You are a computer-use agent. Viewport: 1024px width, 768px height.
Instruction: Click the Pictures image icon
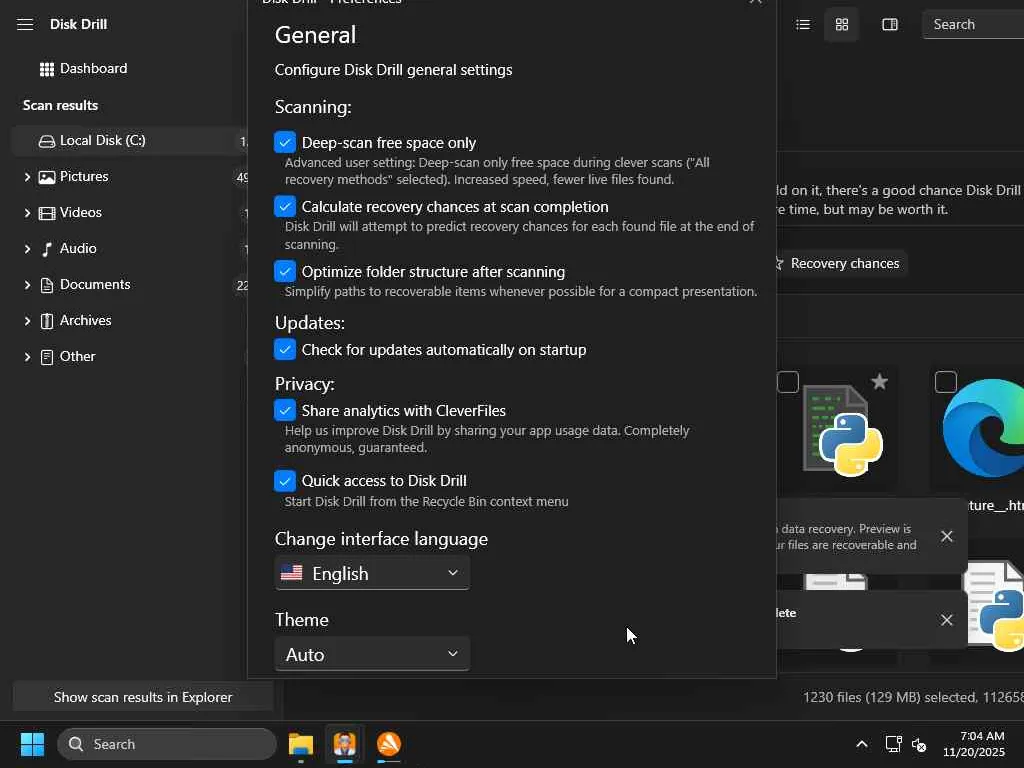(x=46, y=177)
